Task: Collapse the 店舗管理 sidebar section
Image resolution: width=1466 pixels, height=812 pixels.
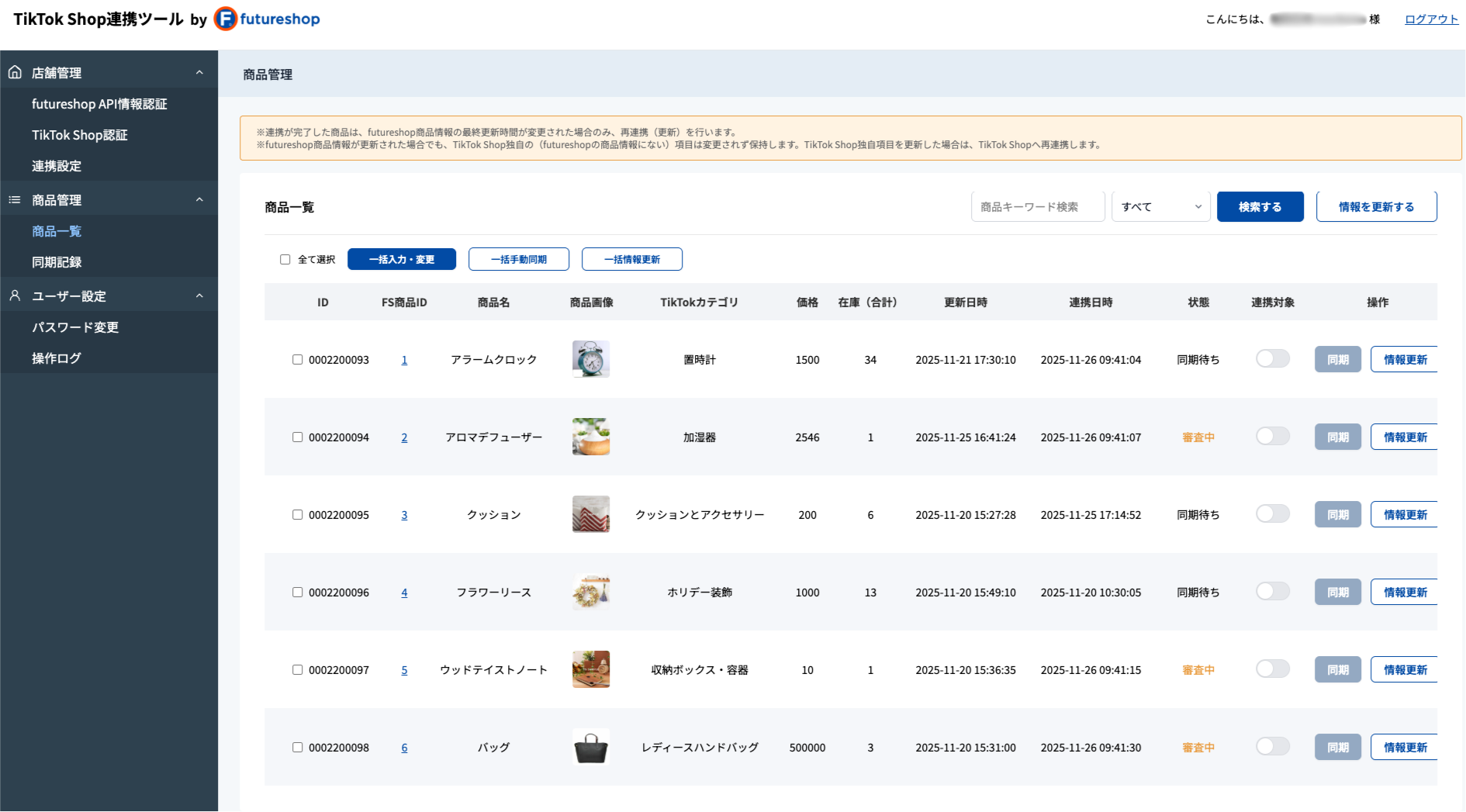Action: 199,72
